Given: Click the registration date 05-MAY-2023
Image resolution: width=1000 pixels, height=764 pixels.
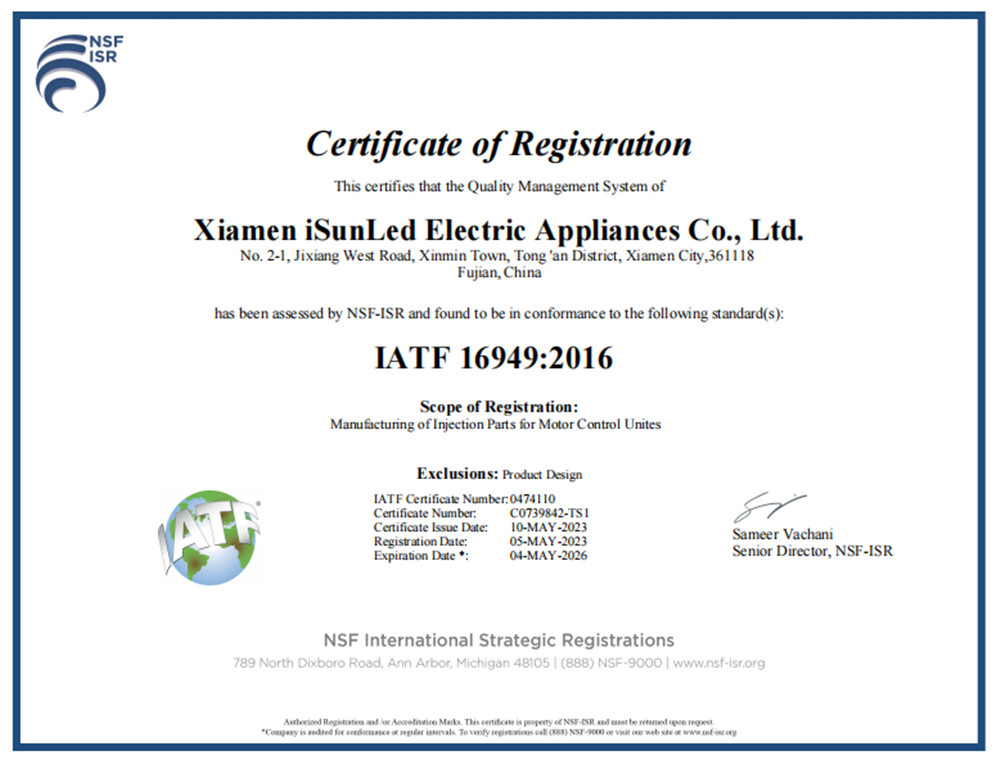Looking at the screenshot, I should (548, 541).
